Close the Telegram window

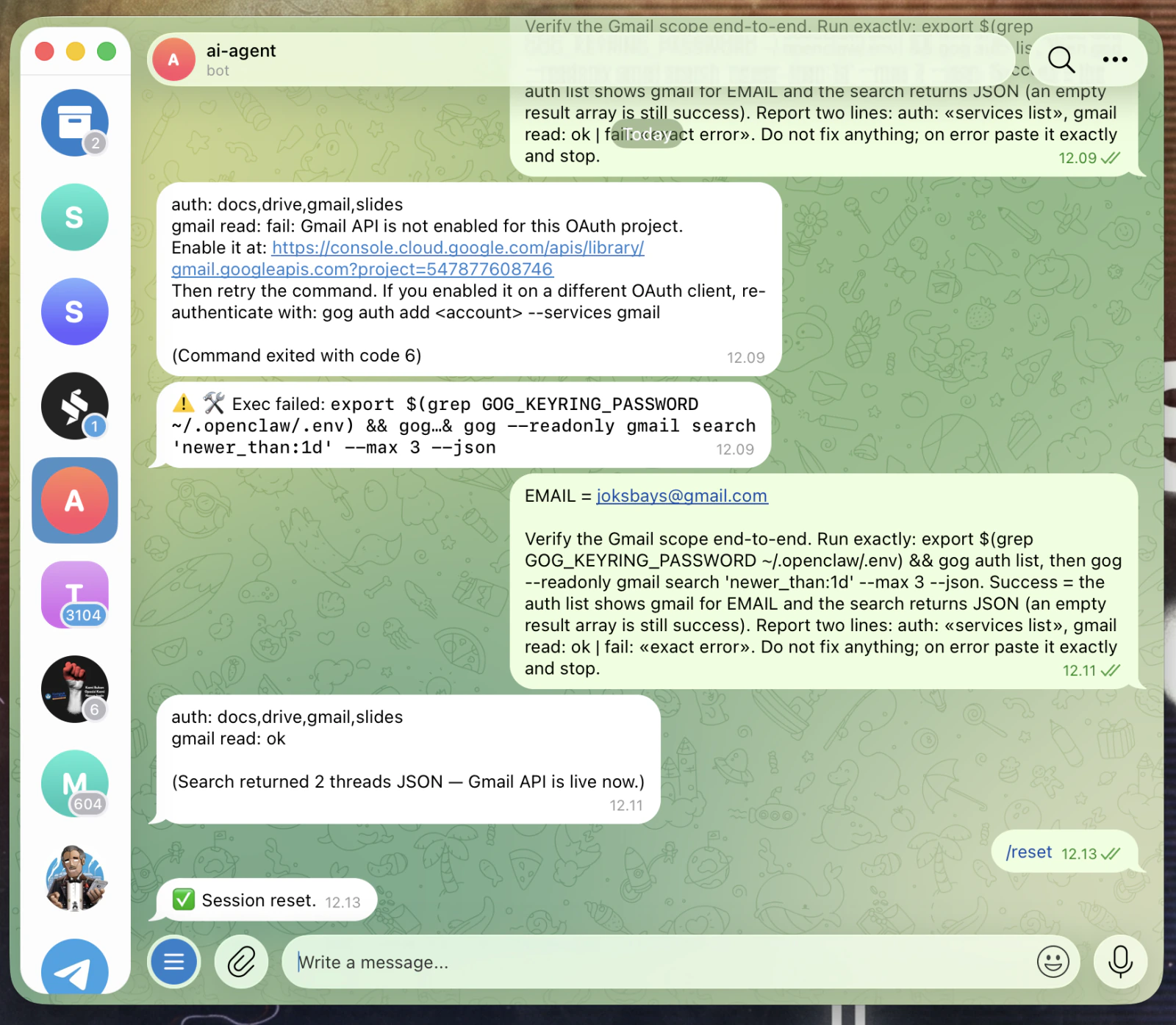[x=45, y=51]
